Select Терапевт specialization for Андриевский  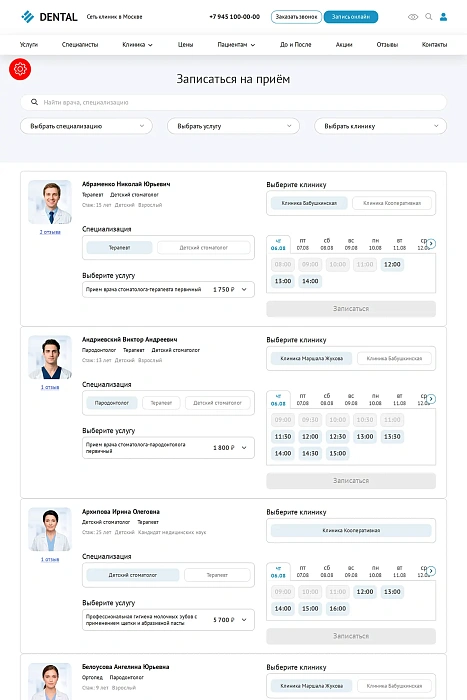coord(161,403)
